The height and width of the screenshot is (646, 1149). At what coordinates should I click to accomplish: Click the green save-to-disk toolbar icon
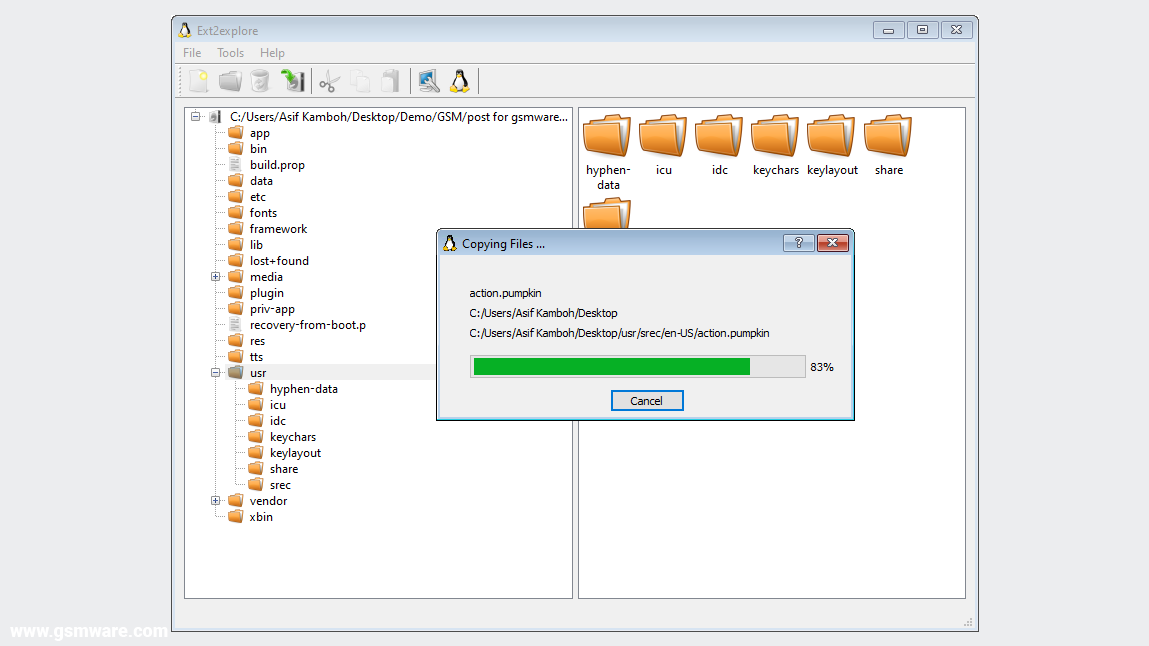(292, 81)
